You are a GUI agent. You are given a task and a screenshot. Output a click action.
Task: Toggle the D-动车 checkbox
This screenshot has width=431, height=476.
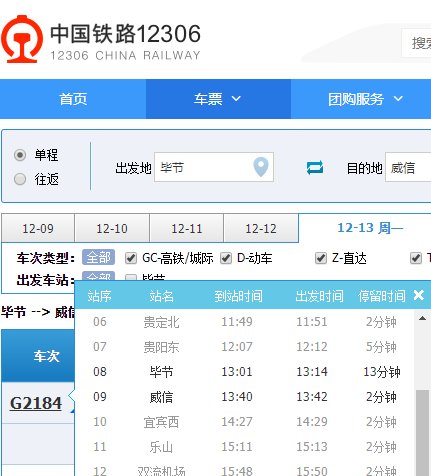pos(226,258)
